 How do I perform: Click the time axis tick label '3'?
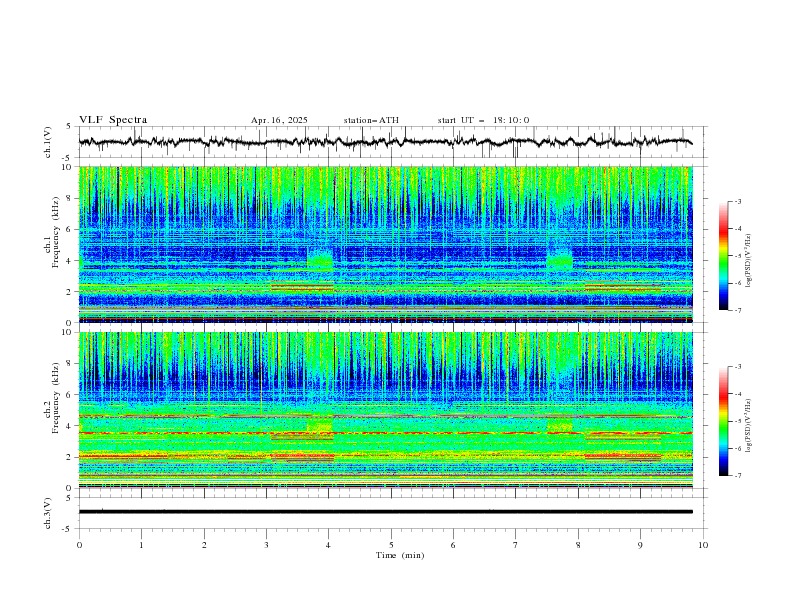coord(266,545)
